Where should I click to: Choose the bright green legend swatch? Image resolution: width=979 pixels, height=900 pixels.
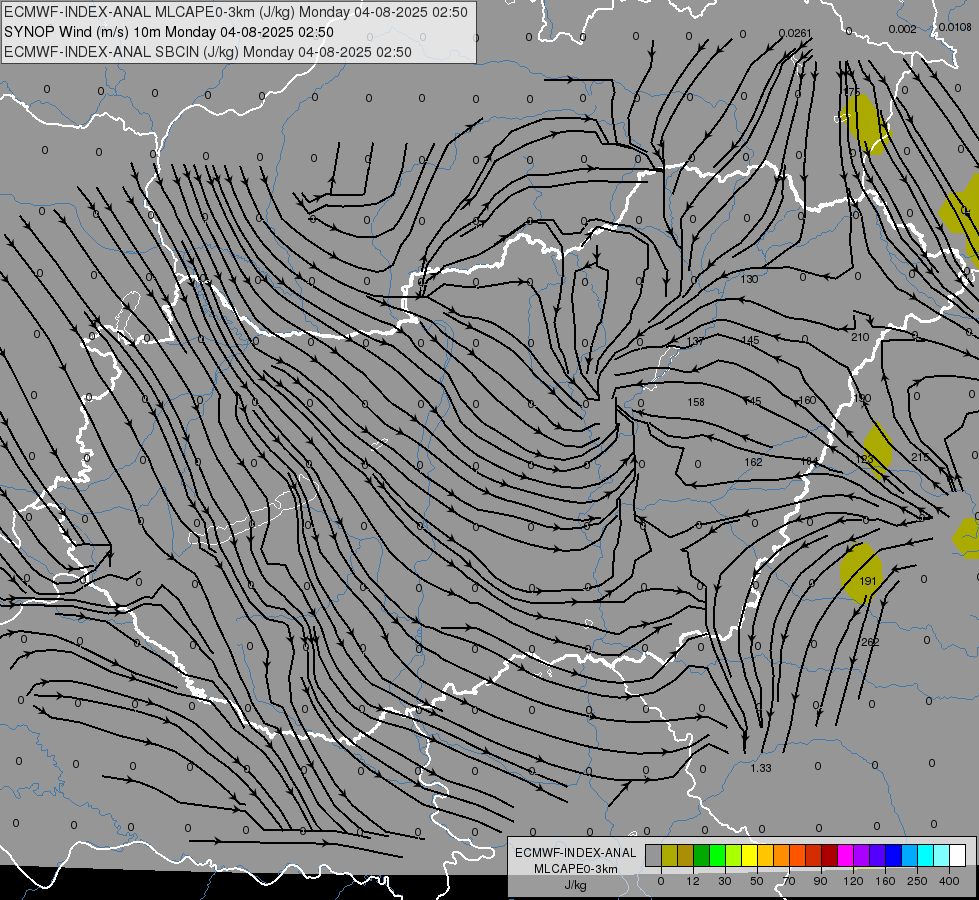[717, 855]
